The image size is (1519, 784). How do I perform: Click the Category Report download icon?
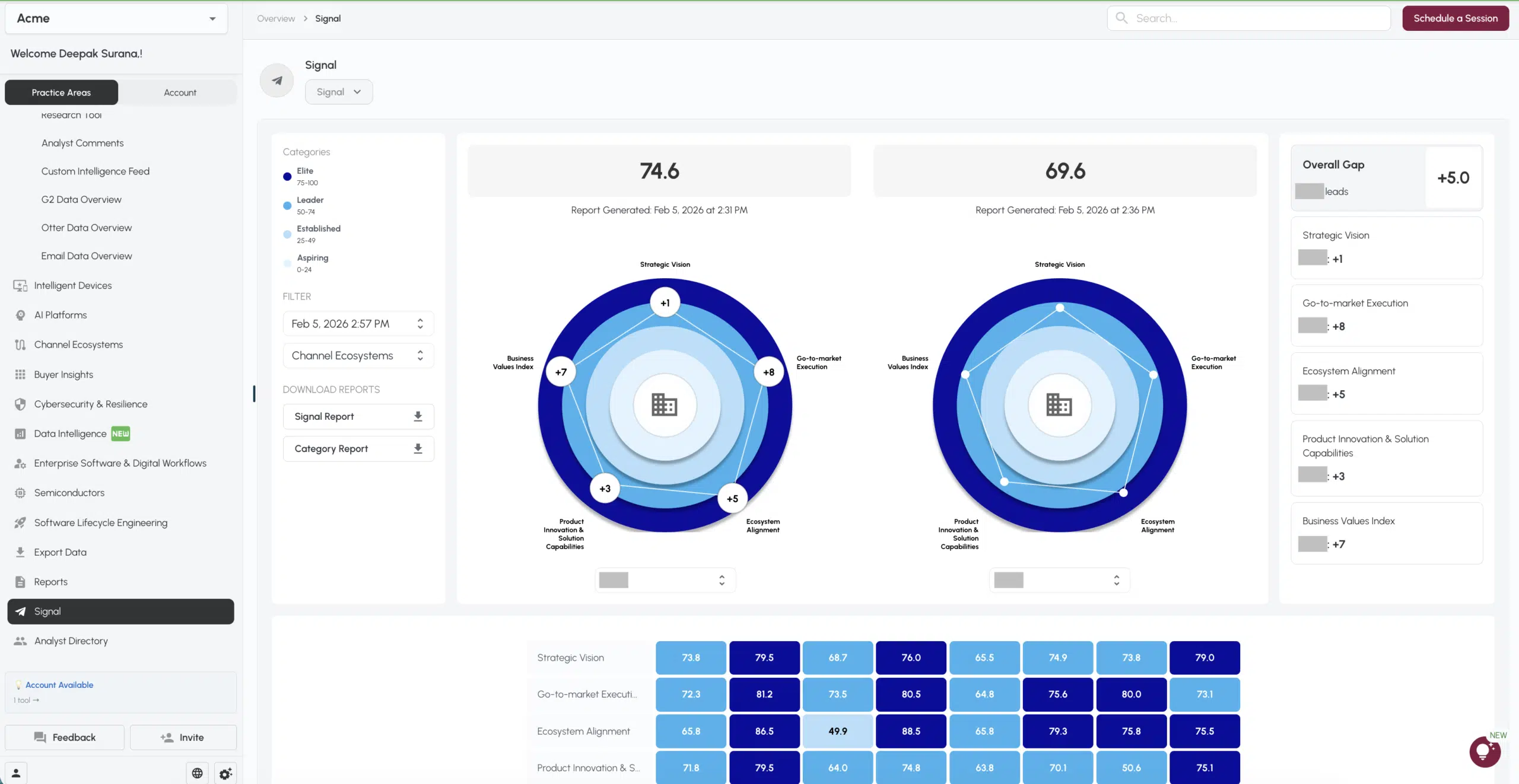tap(418, 448)
